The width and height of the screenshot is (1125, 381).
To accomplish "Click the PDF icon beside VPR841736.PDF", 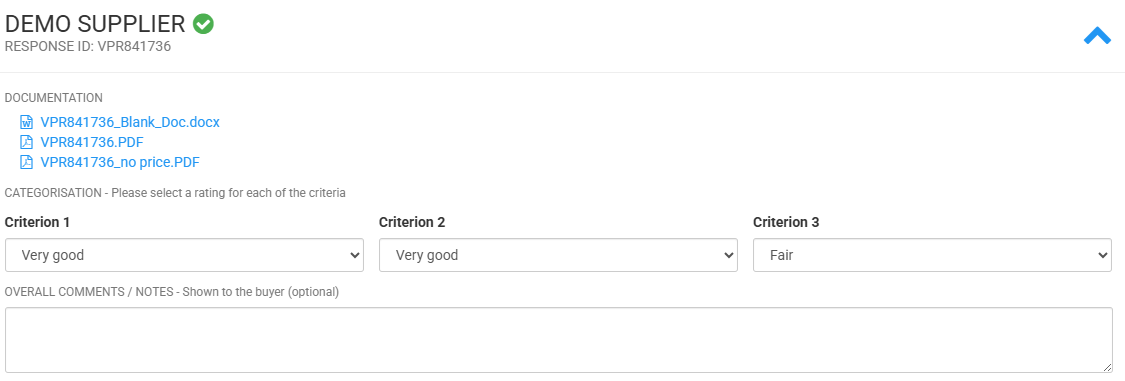I will [x=27, y=142].
